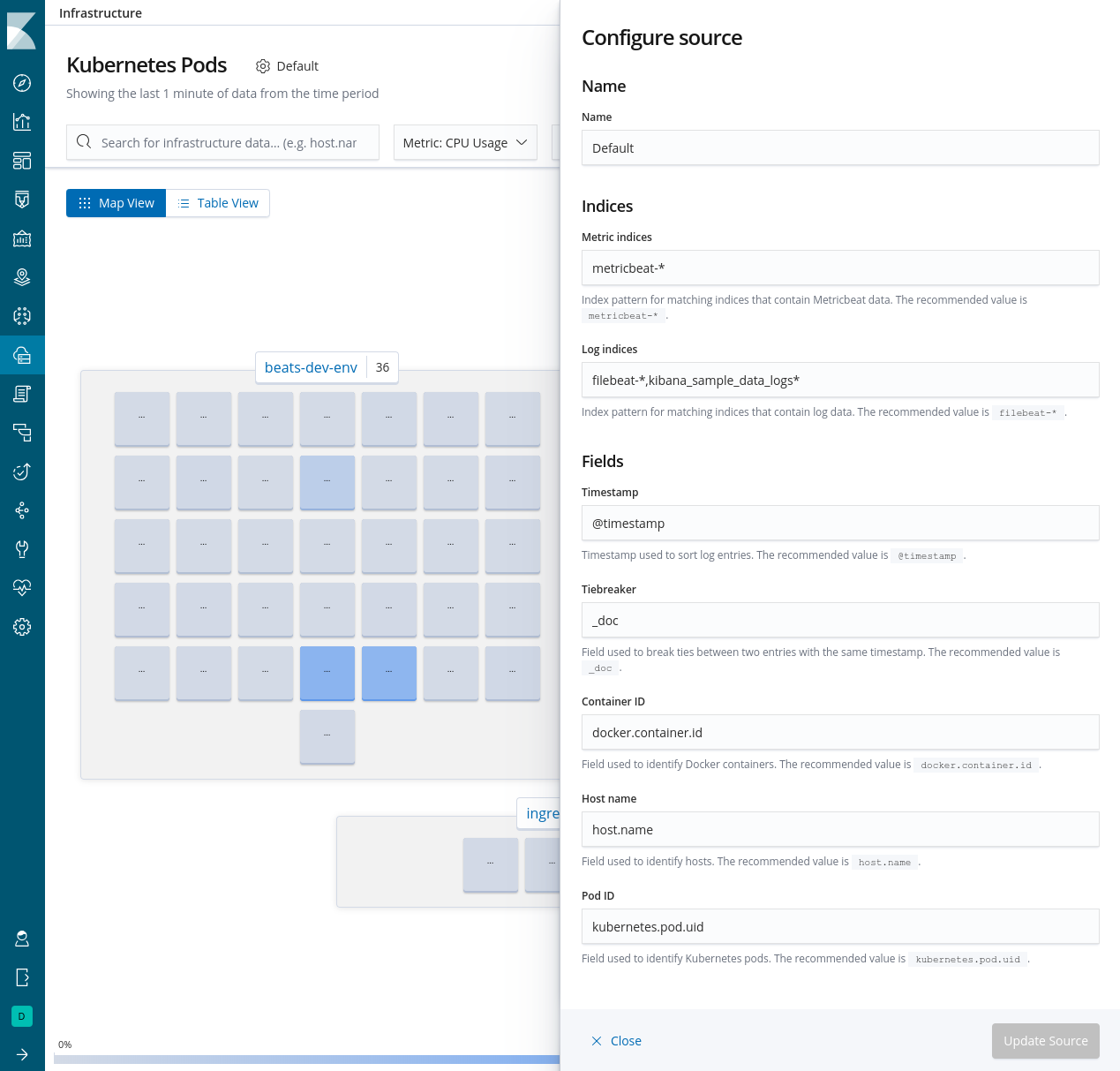Open the Discover compass icon in sidebar
The image size is (1120, 1071).
(x=22, y=83)
